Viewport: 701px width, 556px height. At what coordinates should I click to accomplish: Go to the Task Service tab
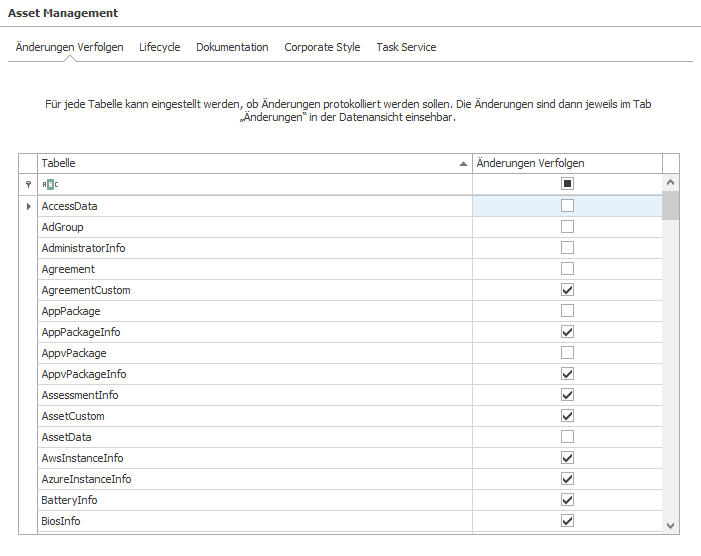coord(406,47)
